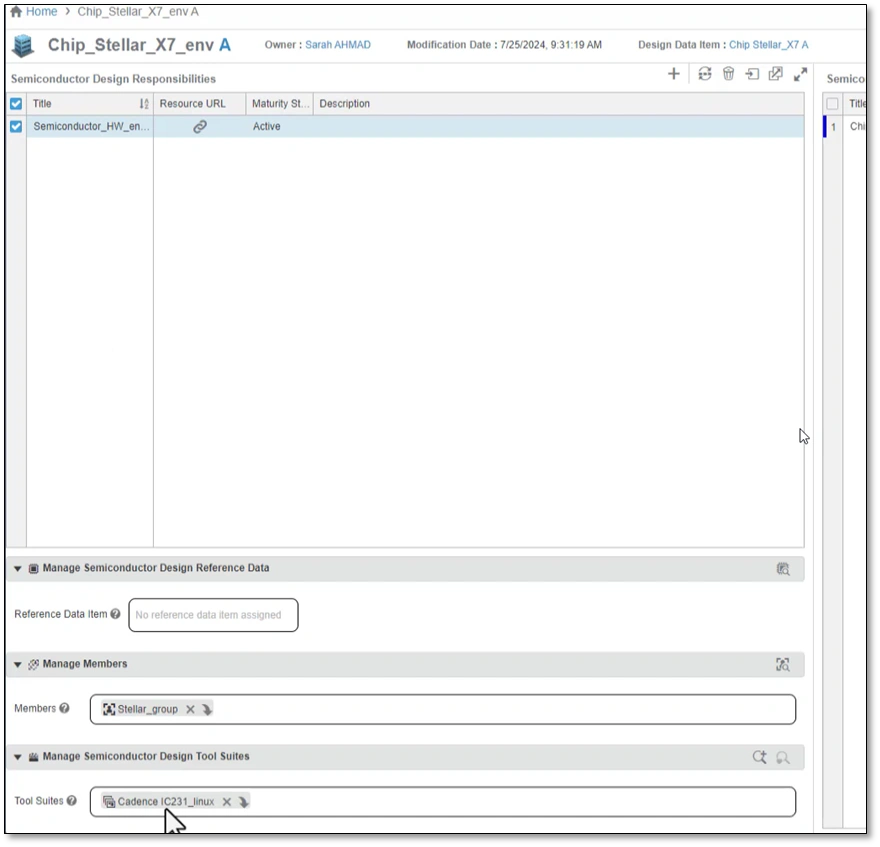This screenshot has height=847, width=880.
Task: Click the plus icon to add responsibility
Action: pos(673,74)
